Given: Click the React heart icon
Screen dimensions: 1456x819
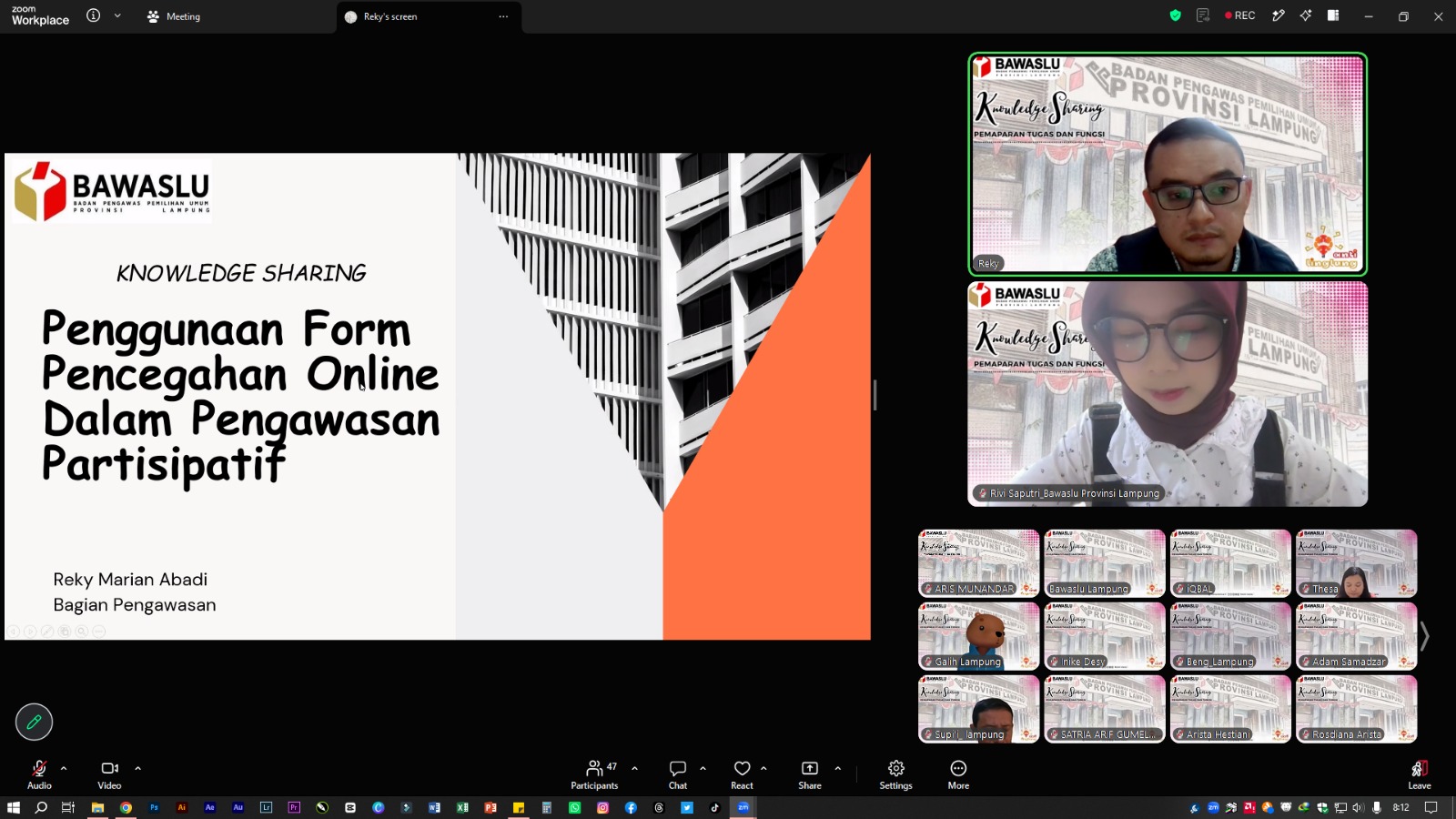Looking at the screenshot, I should click(x=743, y=769).
